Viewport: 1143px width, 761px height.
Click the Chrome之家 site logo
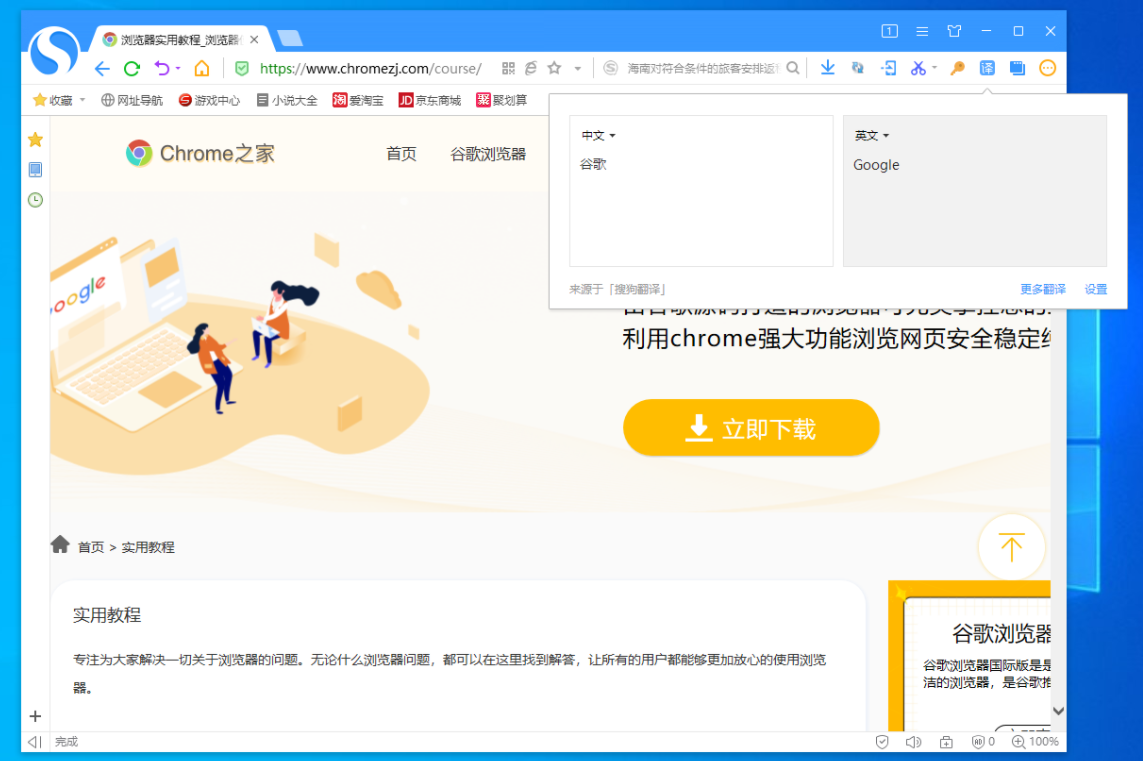pos(200,153)
